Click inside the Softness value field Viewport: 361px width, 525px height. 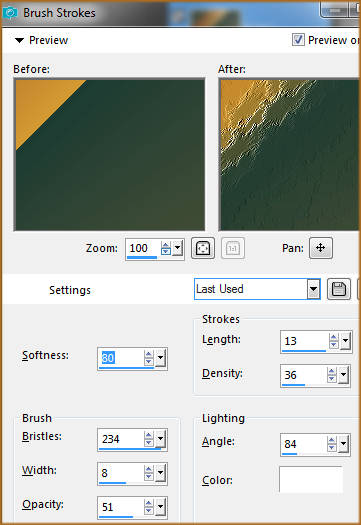(x=121, y=358)
